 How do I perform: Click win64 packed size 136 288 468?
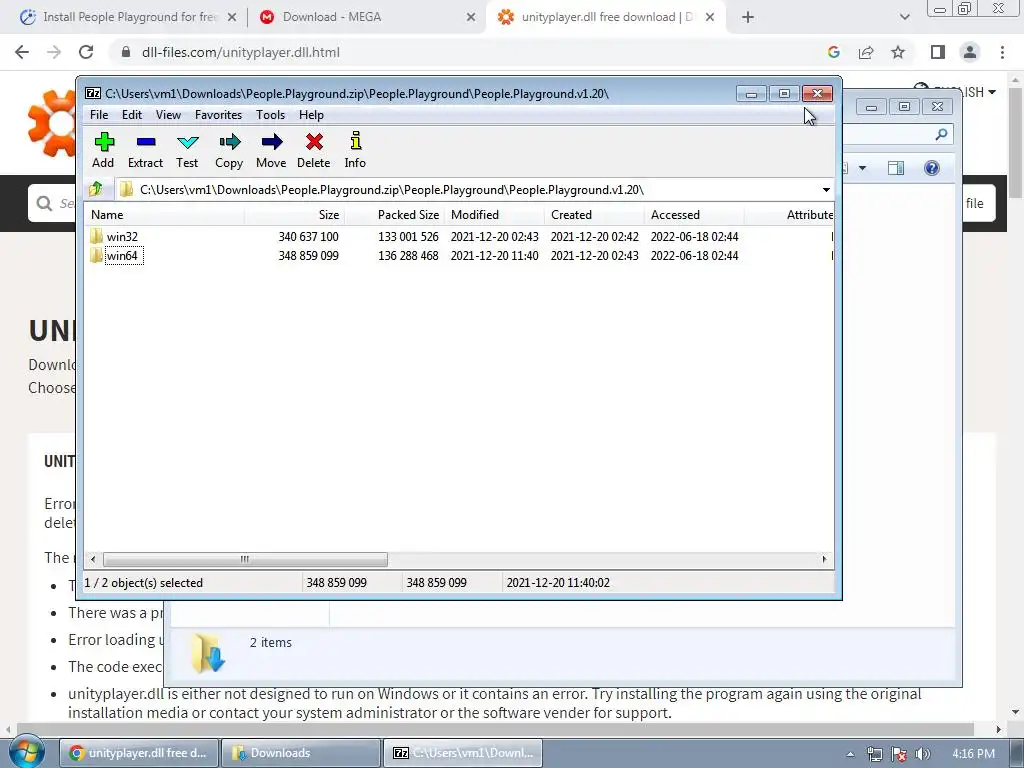tap(408, 255)
